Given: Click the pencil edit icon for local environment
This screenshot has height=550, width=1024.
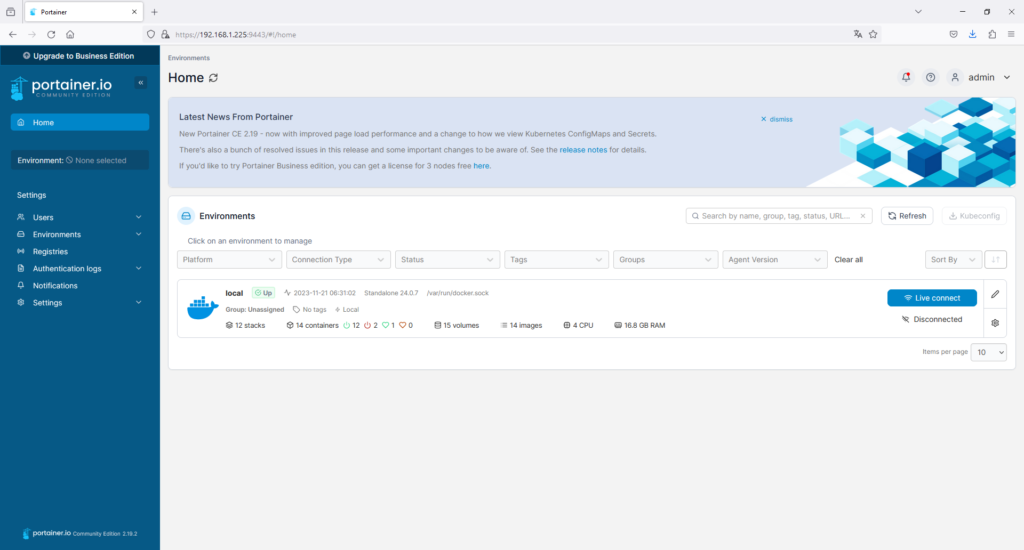Looking at the screenshot, I should (995, 294).
